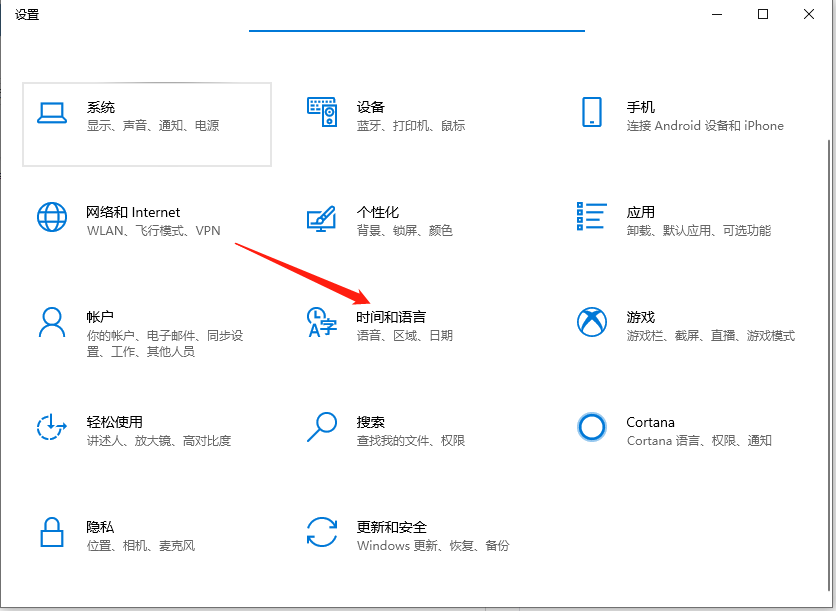This screenshot has height=611, width=836.
Task: Click description 卸载、默认应用、可选功能
Action: (x=698, y=230)
